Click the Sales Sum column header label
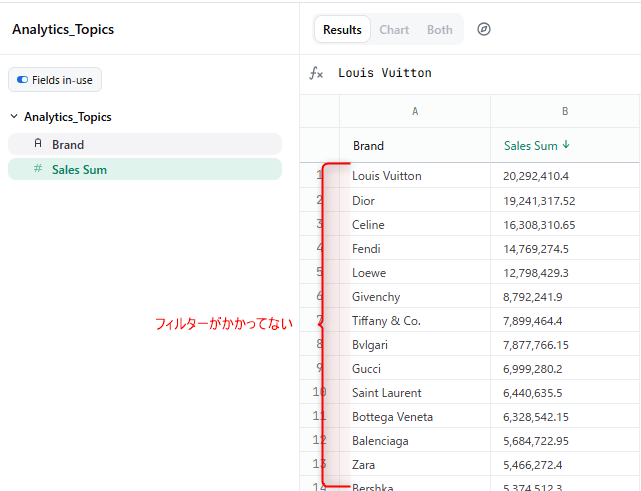The height and width of the screenshot is (491, 641). point(531,146)
